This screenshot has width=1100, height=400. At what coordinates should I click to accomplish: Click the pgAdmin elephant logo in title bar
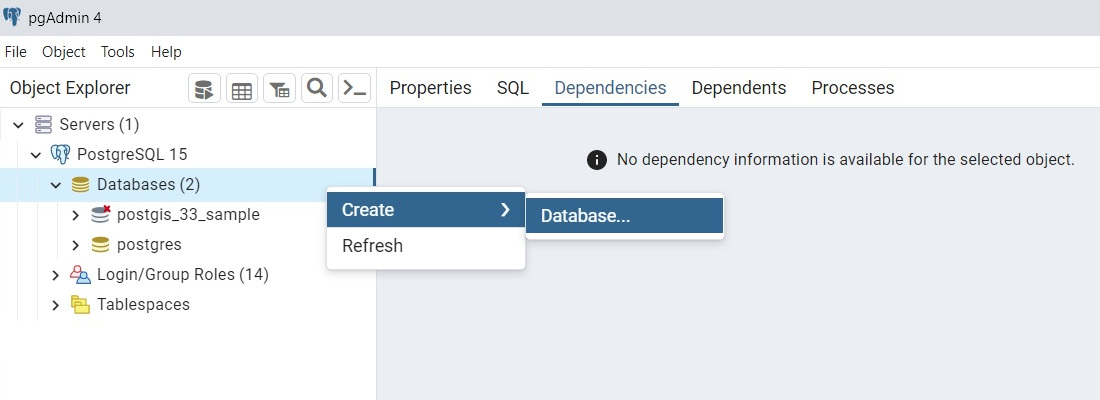[12, 17]
